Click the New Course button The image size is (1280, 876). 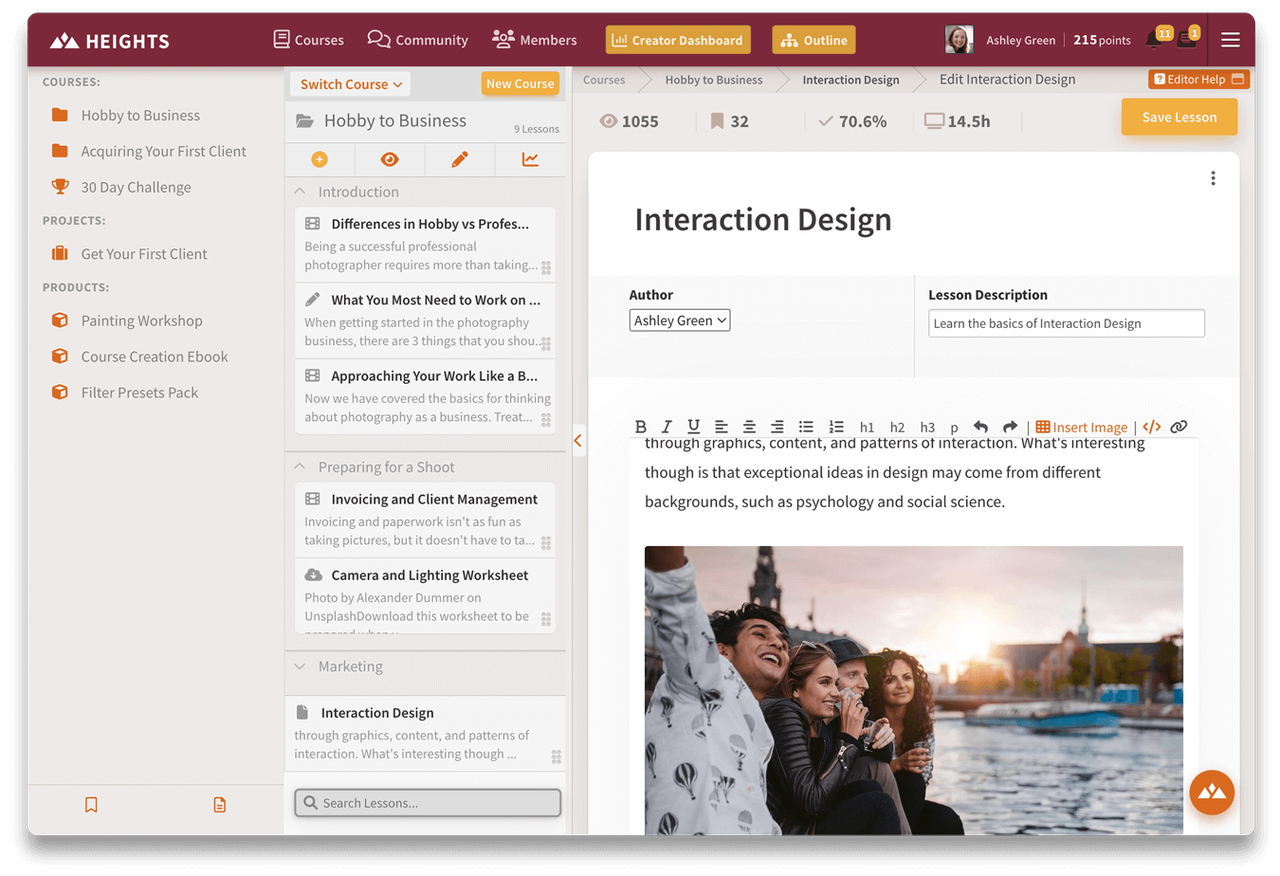[520, 84]
